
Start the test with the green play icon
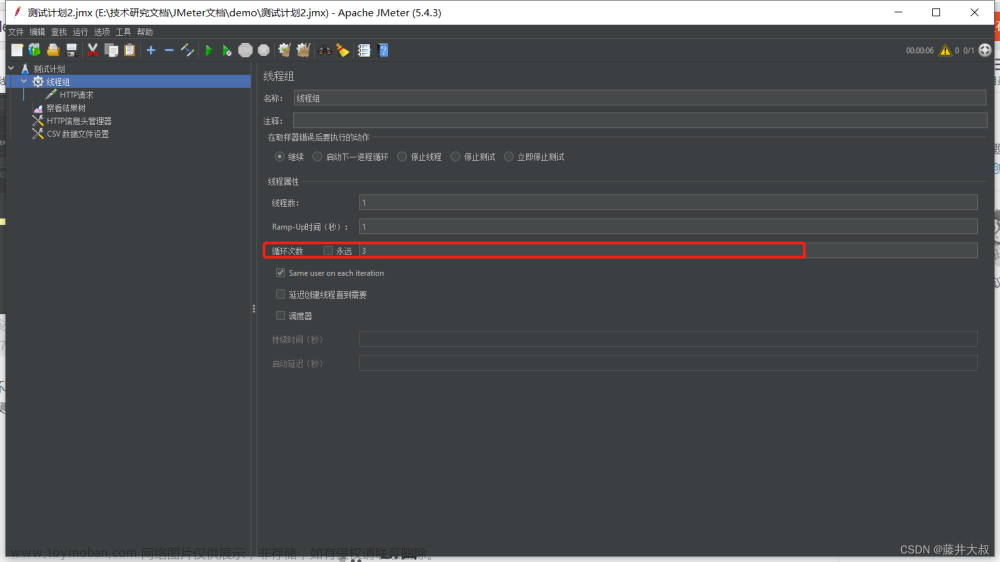[x=209, y=50]
